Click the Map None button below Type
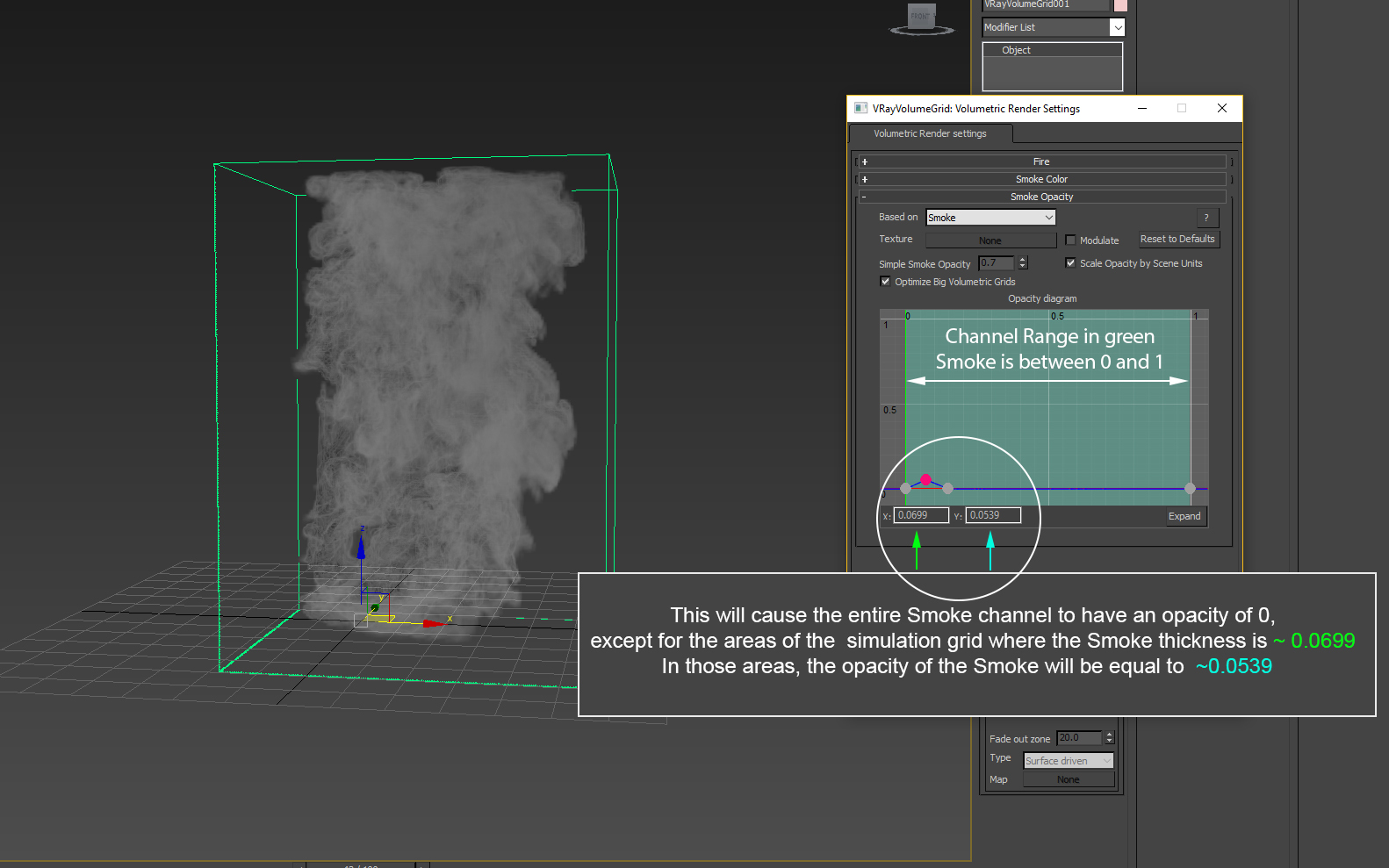The height and width of the screenshot is (868, 1389). (x=1069, y=779)
